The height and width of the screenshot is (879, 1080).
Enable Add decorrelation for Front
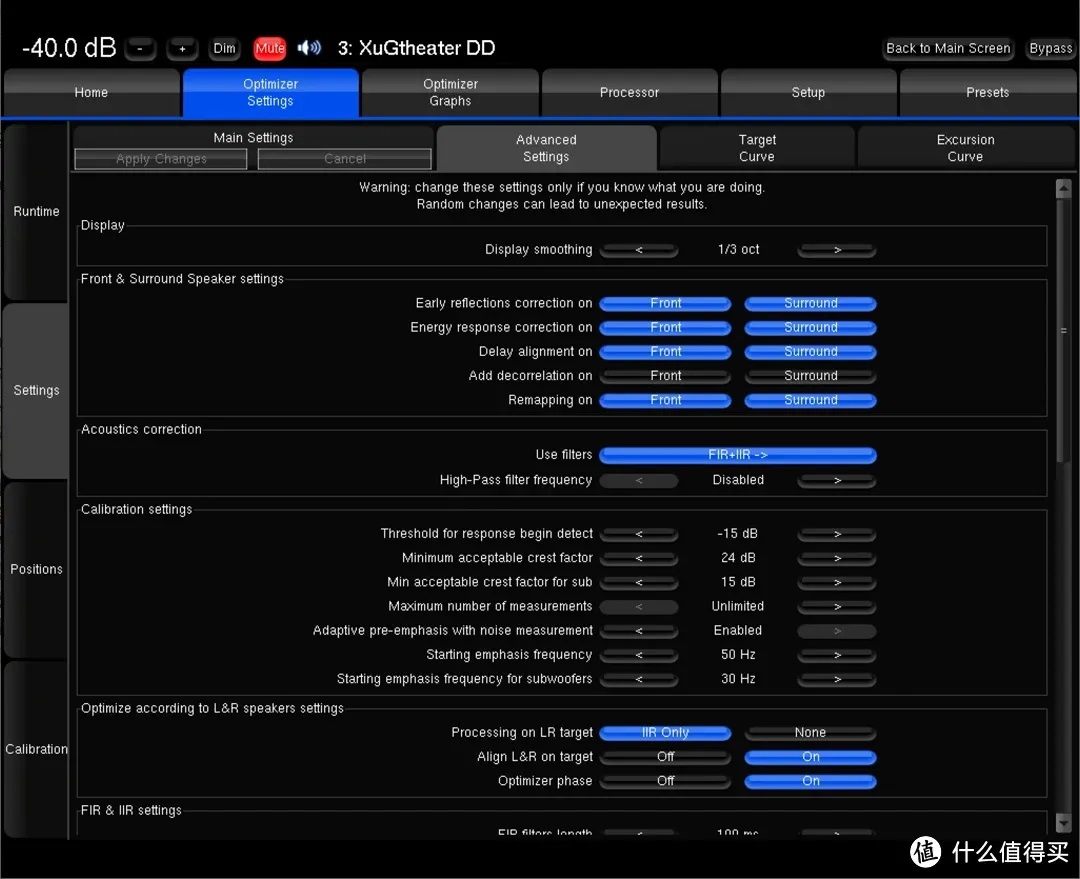click(665, 375)
